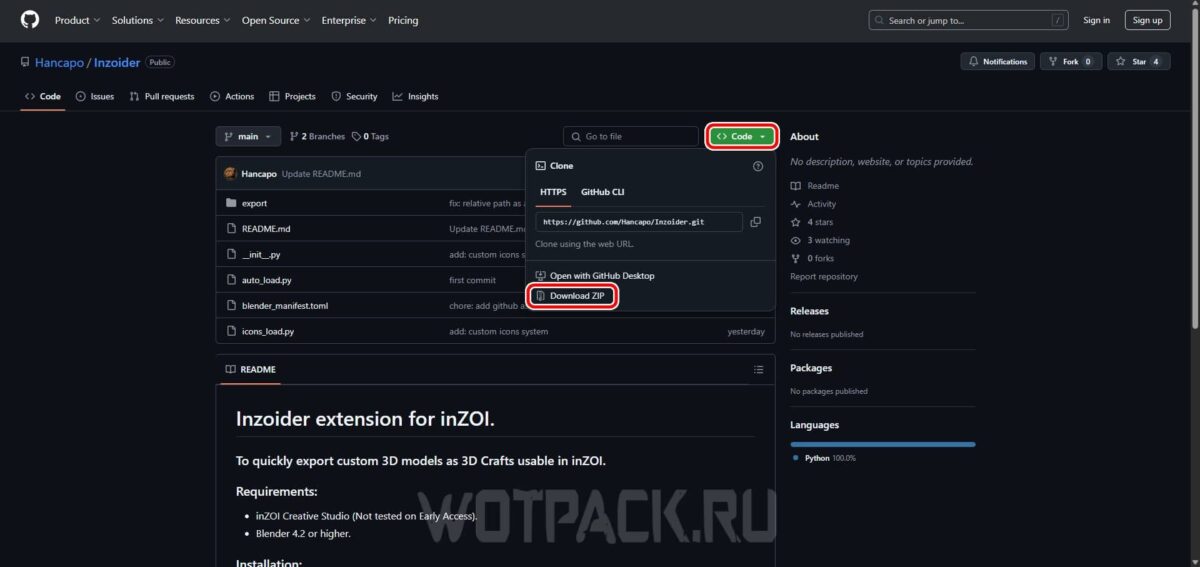Viewport: 1200px width, 567px height.
Task: Select the GitHub CLI clone tab
Action: (603, 192)
